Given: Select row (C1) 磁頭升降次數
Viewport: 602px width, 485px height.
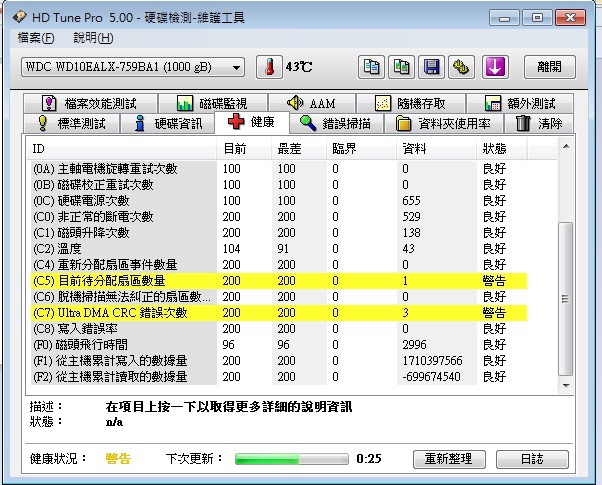Looking at the screenshot, I should pos(279,233).
